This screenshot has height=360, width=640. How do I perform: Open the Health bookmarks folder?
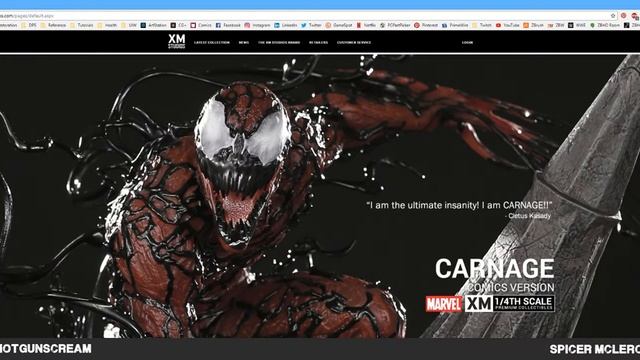107,25
